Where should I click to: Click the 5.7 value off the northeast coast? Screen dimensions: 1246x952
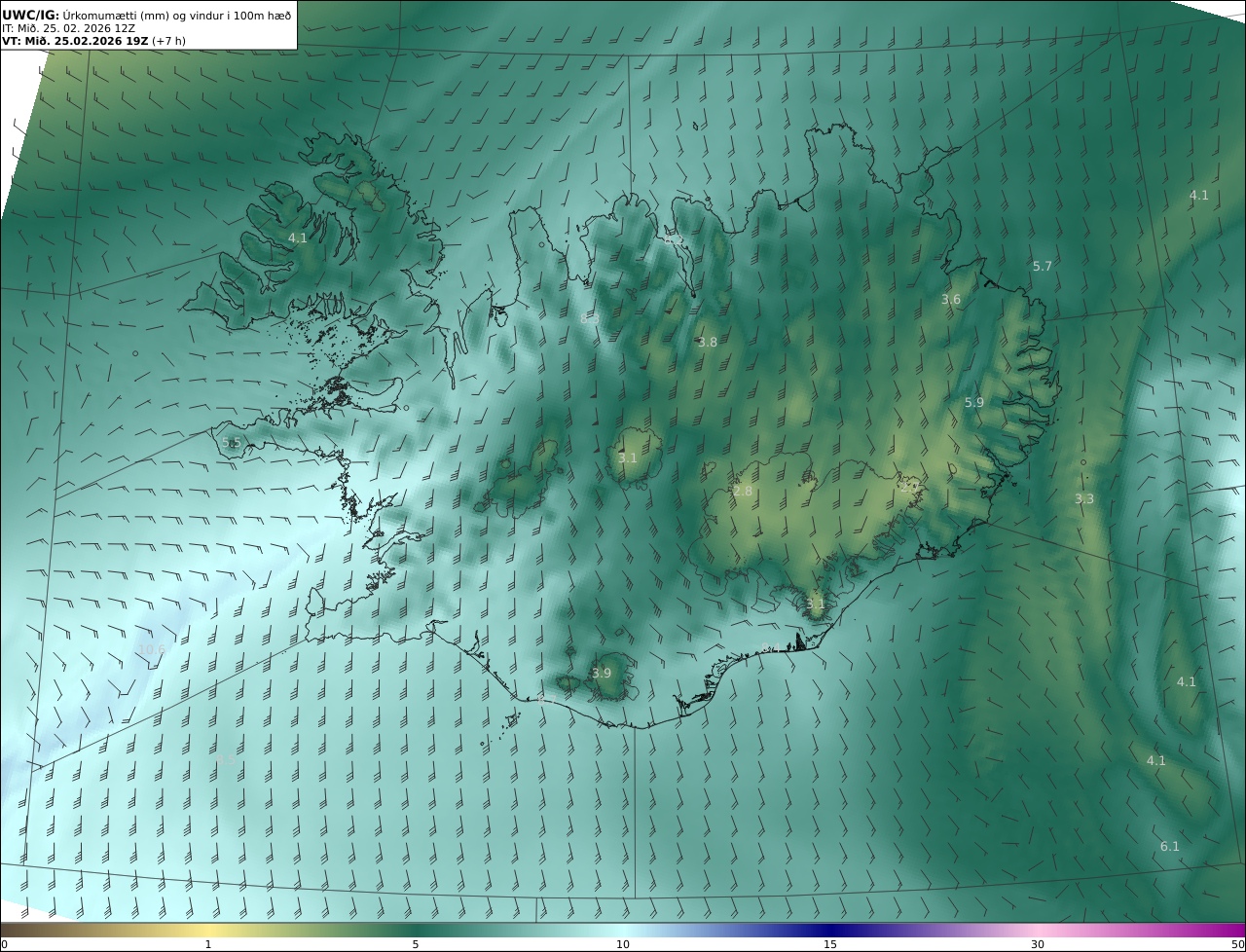pos(1043,266)
